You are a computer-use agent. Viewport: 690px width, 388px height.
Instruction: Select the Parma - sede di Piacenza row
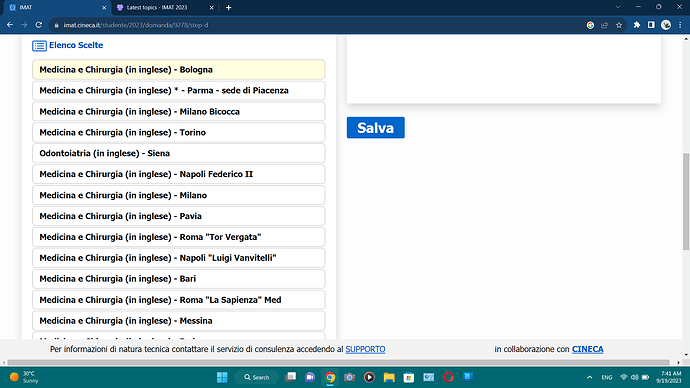(179, 91)
